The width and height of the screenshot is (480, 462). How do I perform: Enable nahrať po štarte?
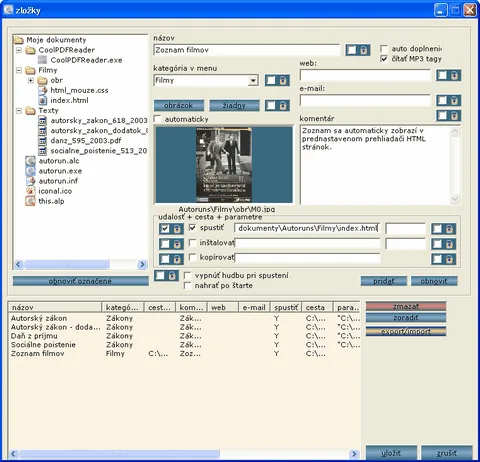click(x=188, y=286)
